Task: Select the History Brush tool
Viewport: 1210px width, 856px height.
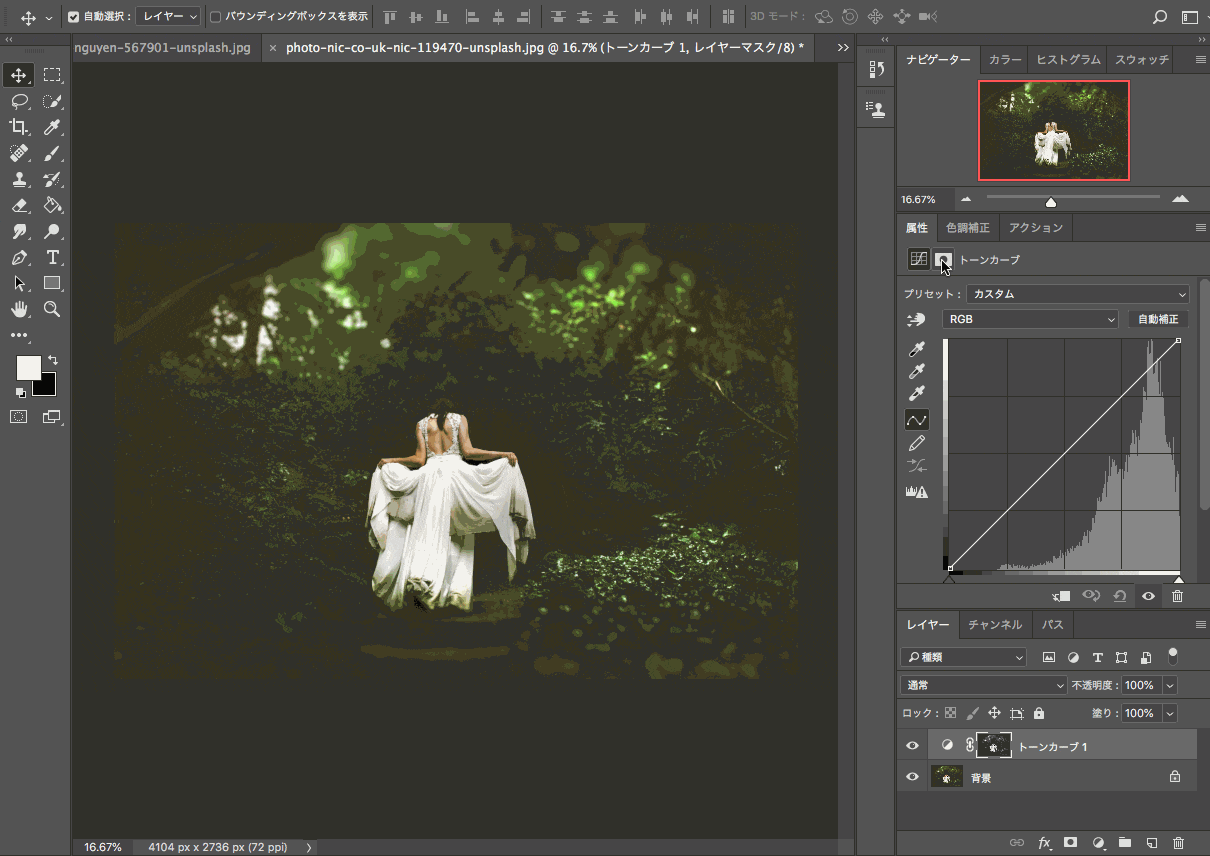Action: click(52, 179)
